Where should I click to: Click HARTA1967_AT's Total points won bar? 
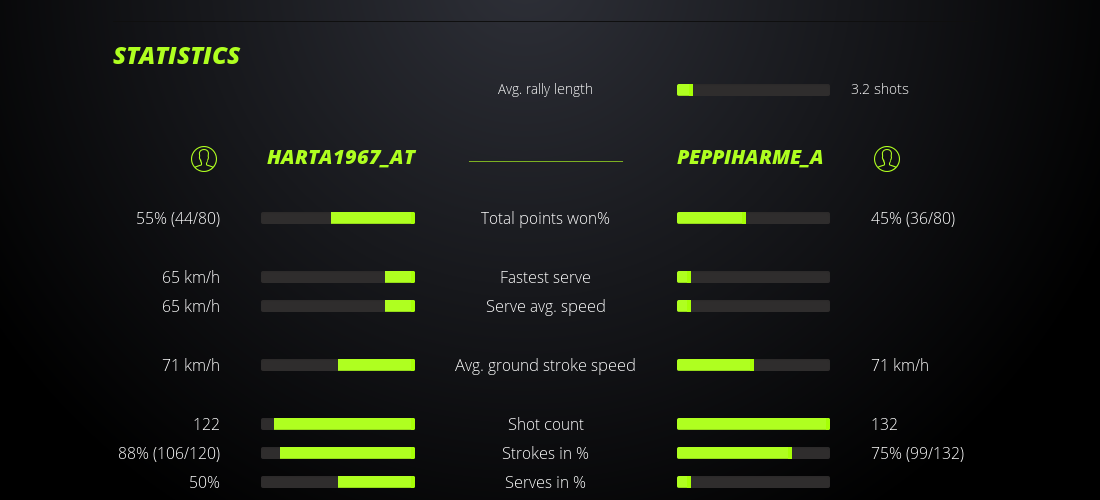[x=338, y=218]
